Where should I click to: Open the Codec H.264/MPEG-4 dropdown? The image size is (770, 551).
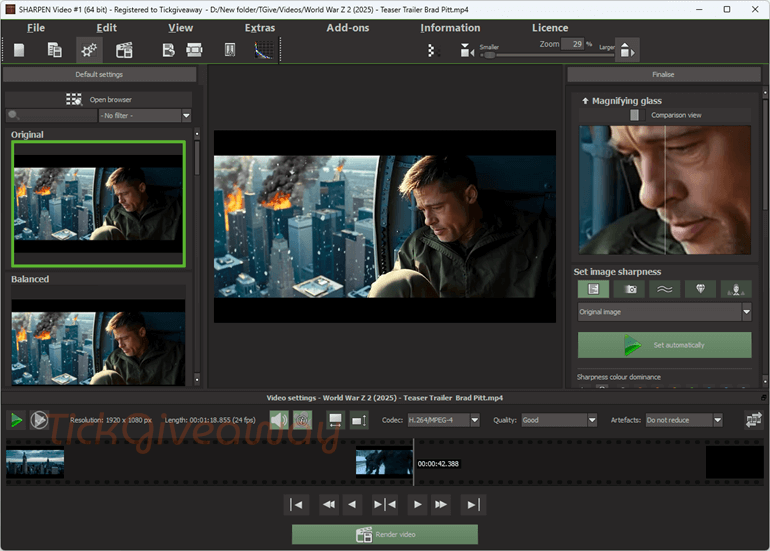(x=443, y=420)
